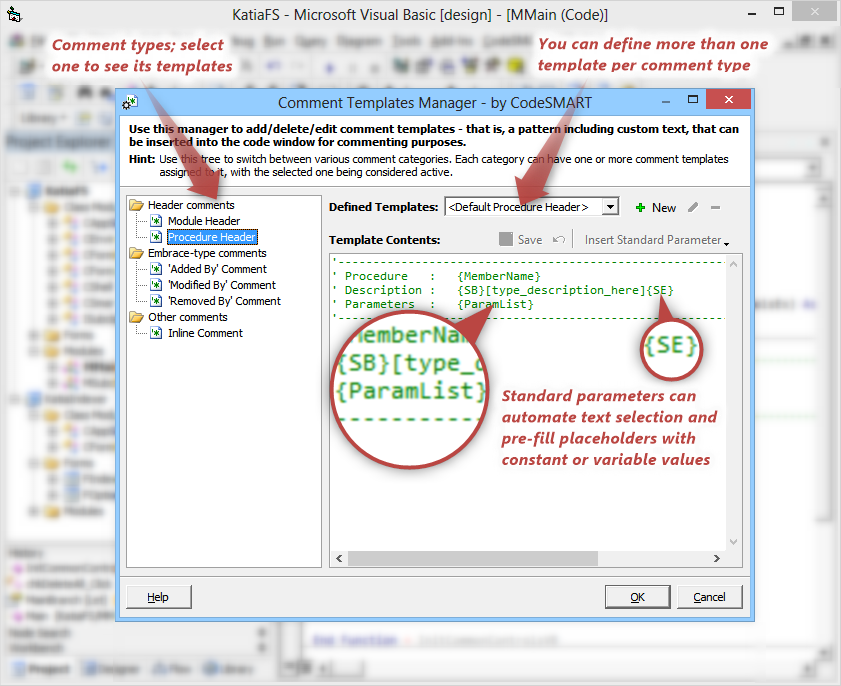Click the undo arrow icon next to Save
This screenshot has height=686, width=841.
point(559,240)
